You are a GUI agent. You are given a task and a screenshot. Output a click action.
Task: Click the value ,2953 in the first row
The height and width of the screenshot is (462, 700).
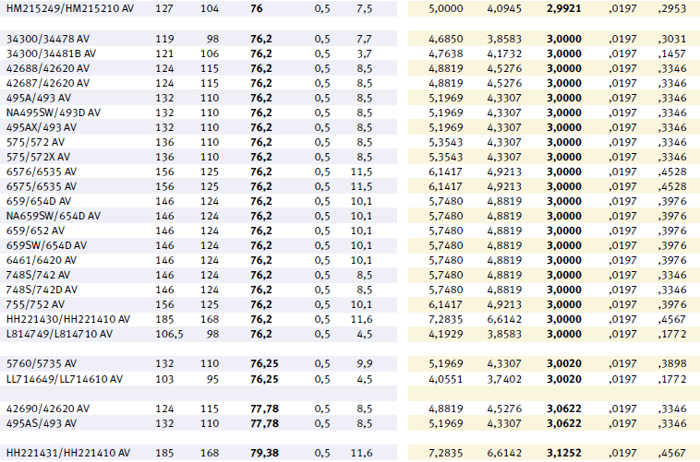(x=672, y=8)
